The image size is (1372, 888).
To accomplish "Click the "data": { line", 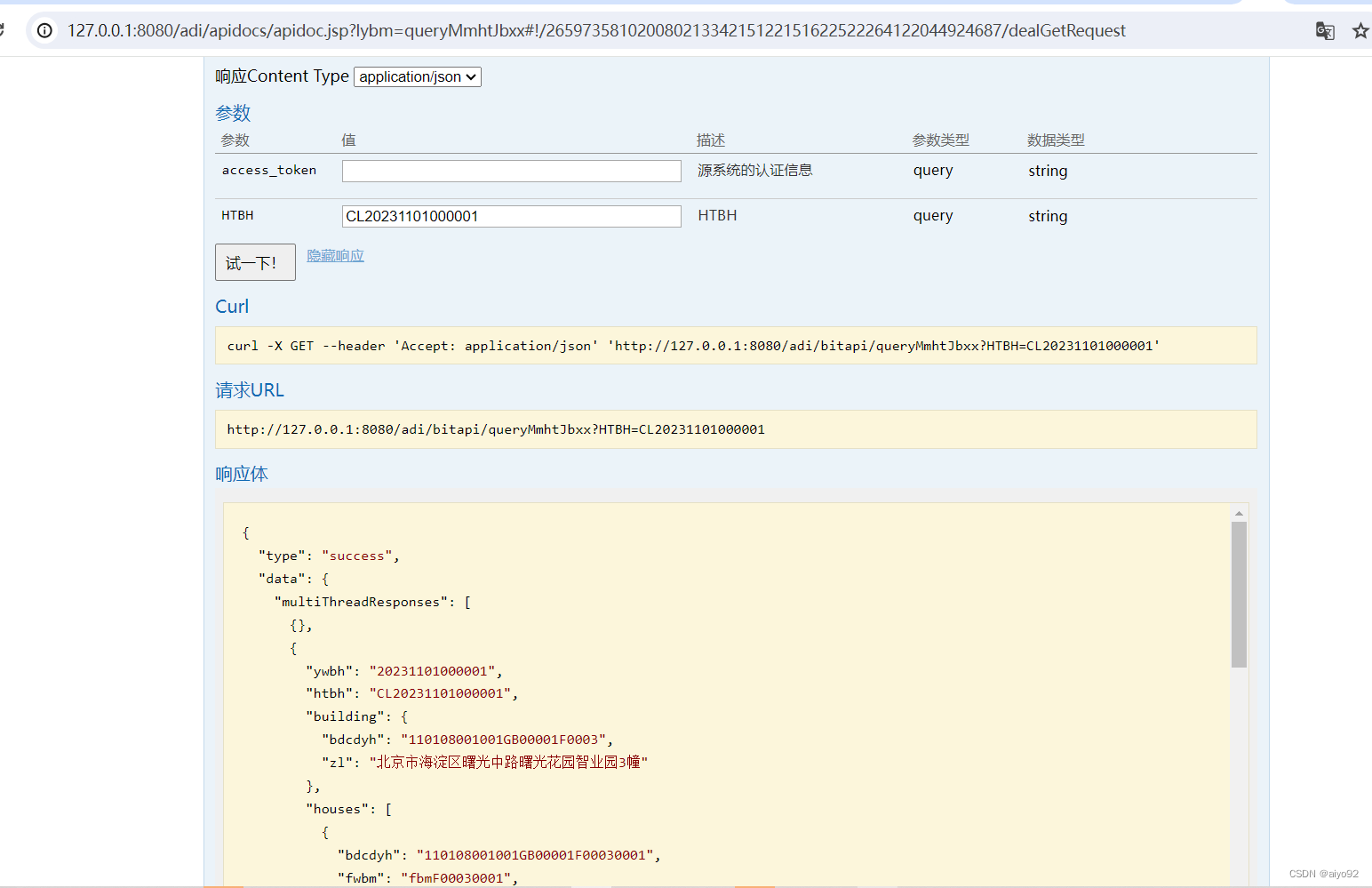I will point(293,579).
